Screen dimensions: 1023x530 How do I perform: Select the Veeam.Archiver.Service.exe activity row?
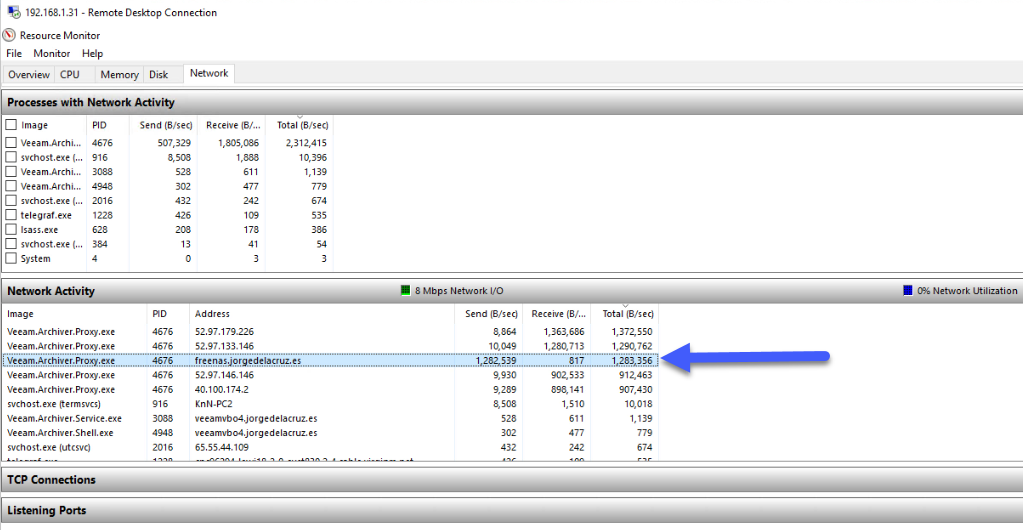(331, 418)
